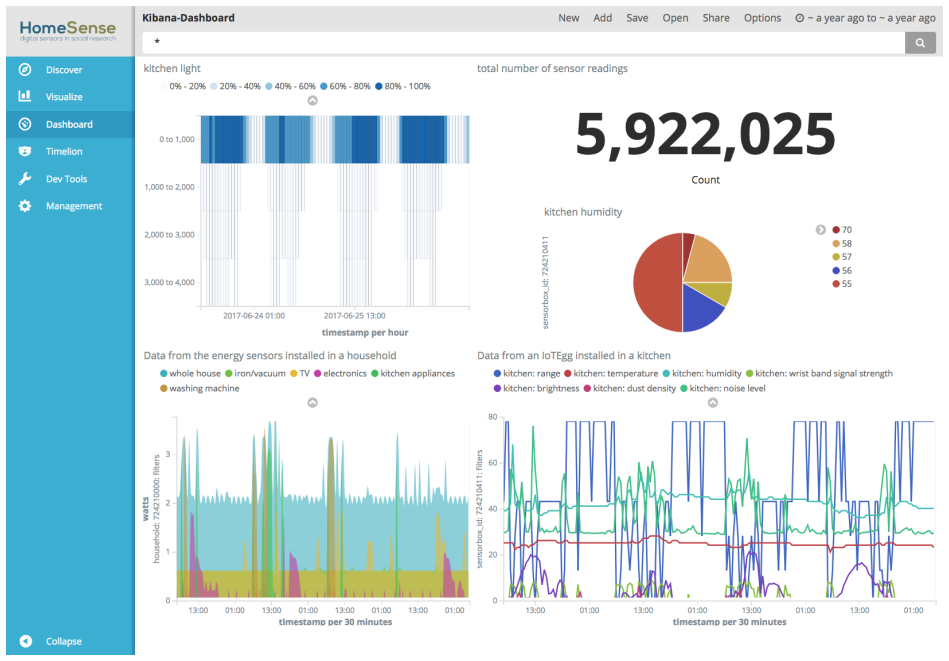Click the Dev Tools wrench icon
Image resolution: width=949 pixels, height=661 pixels.
point(25,179)
